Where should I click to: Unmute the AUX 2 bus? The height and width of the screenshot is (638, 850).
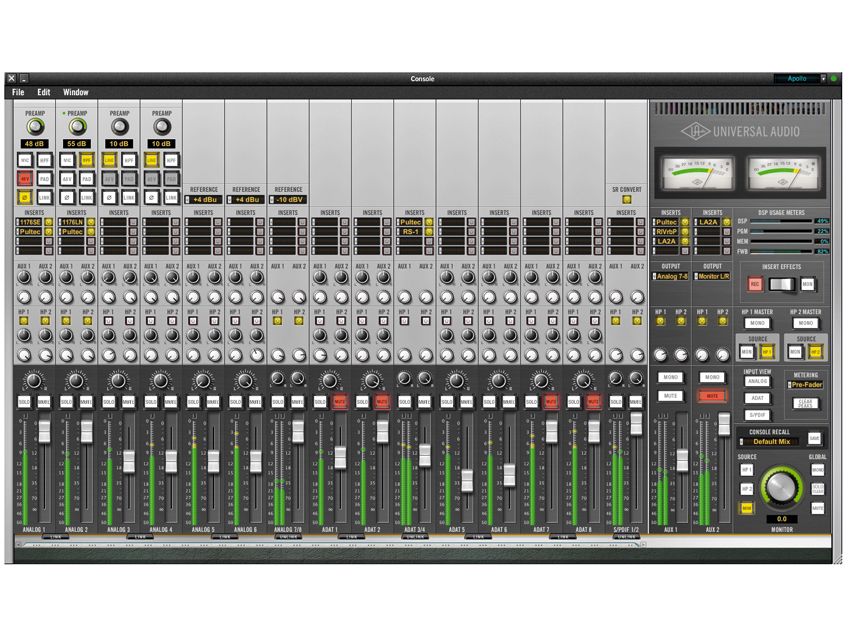(712, 396)
